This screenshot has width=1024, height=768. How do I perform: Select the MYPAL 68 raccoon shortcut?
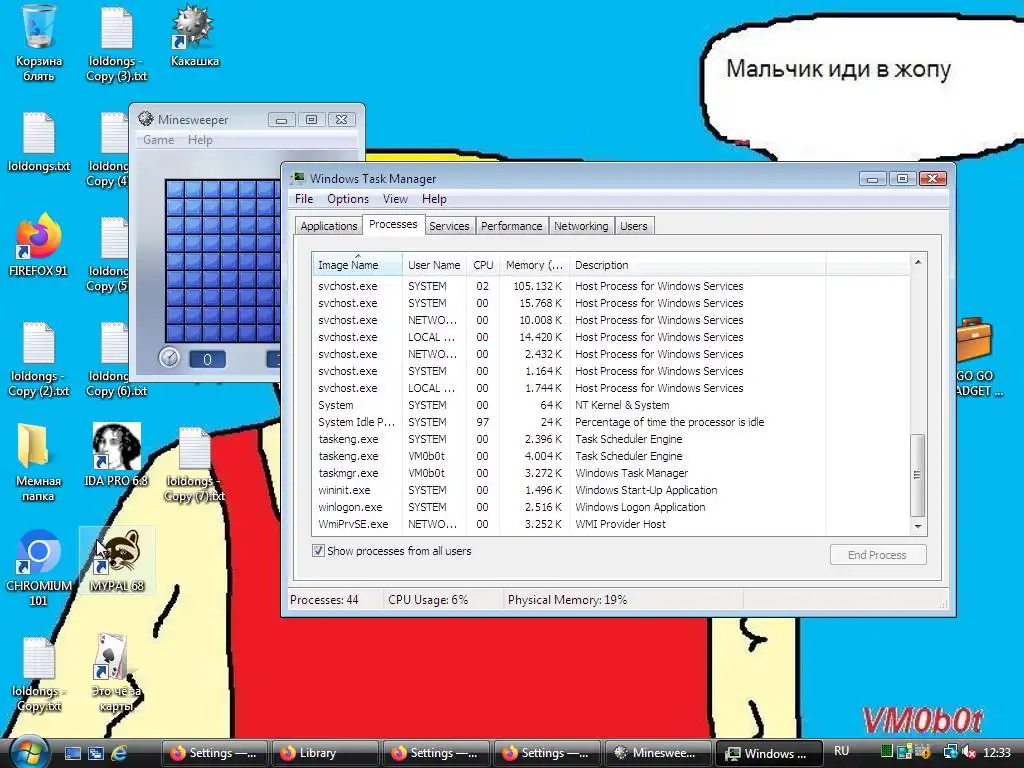pos(116,560)
